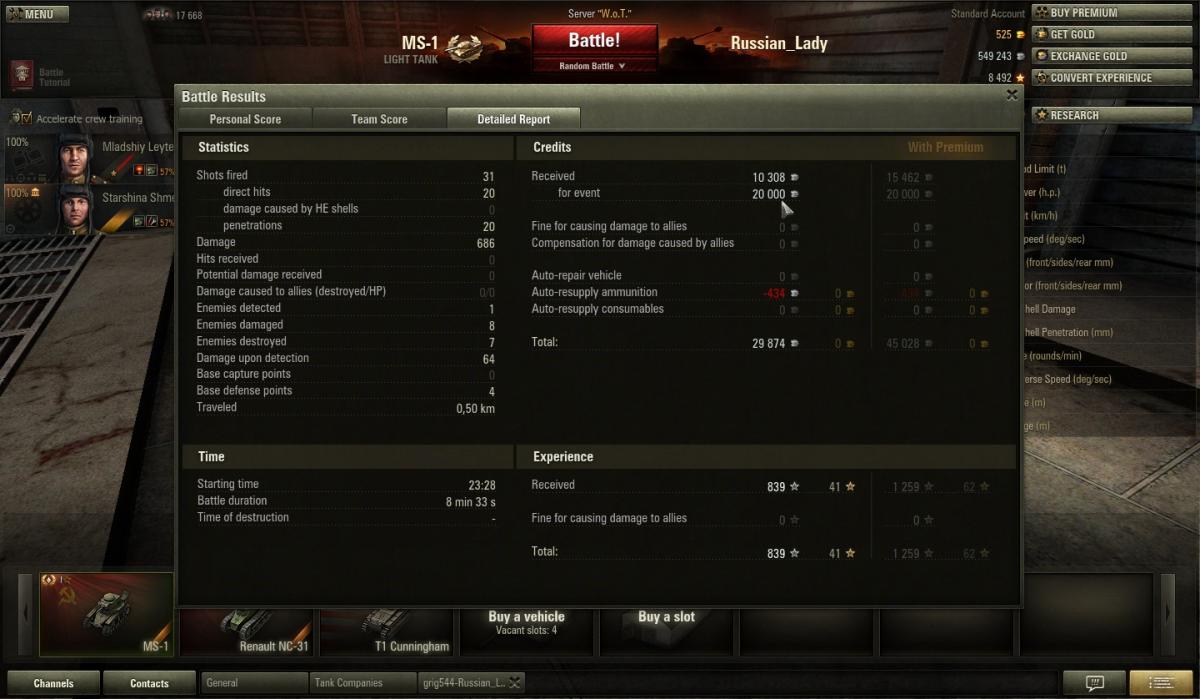Image resolution: width=1200 pixels, height=699 pixels.
Task: Click CONVERT EXPERIENCE star icon button
Action: 1041,78
